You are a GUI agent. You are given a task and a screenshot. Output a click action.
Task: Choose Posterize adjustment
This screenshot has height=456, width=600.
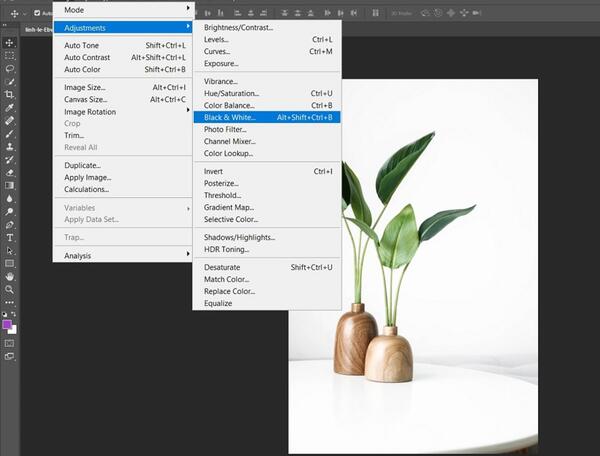click(267, 183)
